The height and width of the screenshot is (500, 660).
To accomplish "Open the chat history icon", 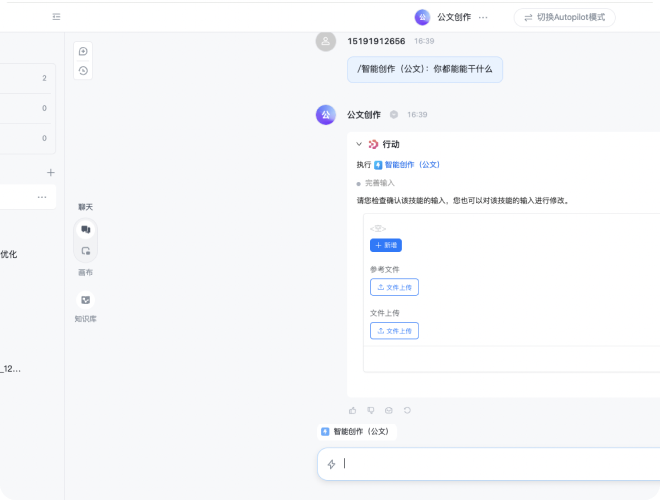I will click(x=83, y=70).
